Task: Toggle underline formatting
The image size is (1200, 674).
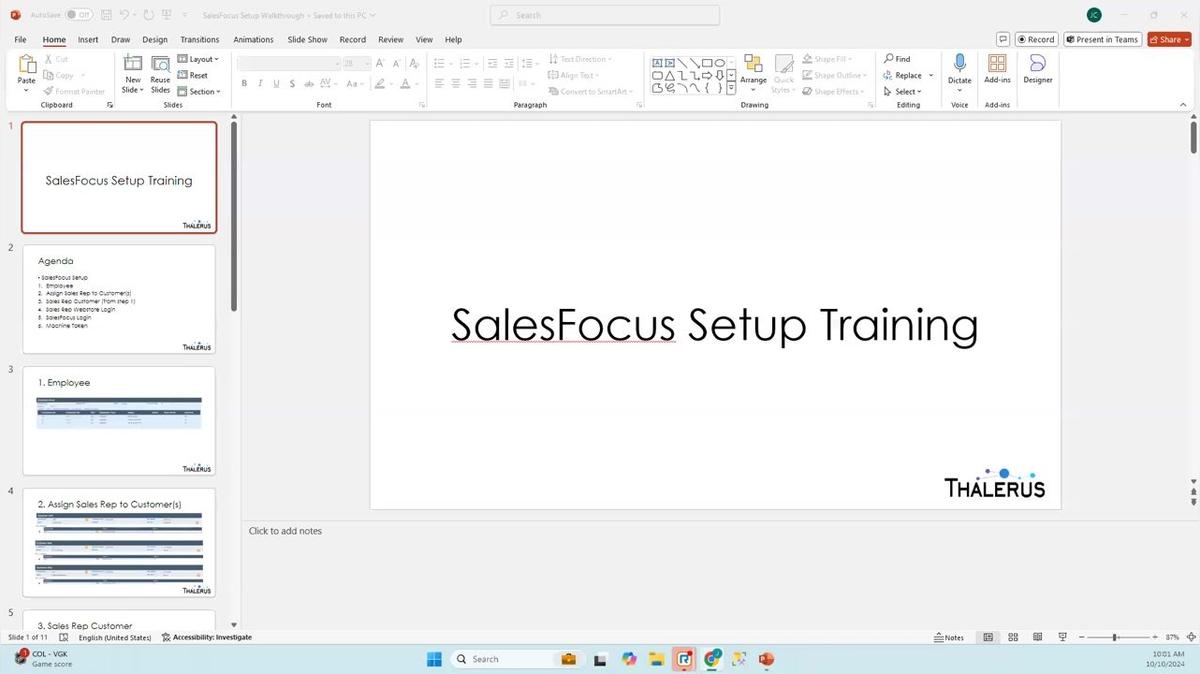Action: coord(275,84)
